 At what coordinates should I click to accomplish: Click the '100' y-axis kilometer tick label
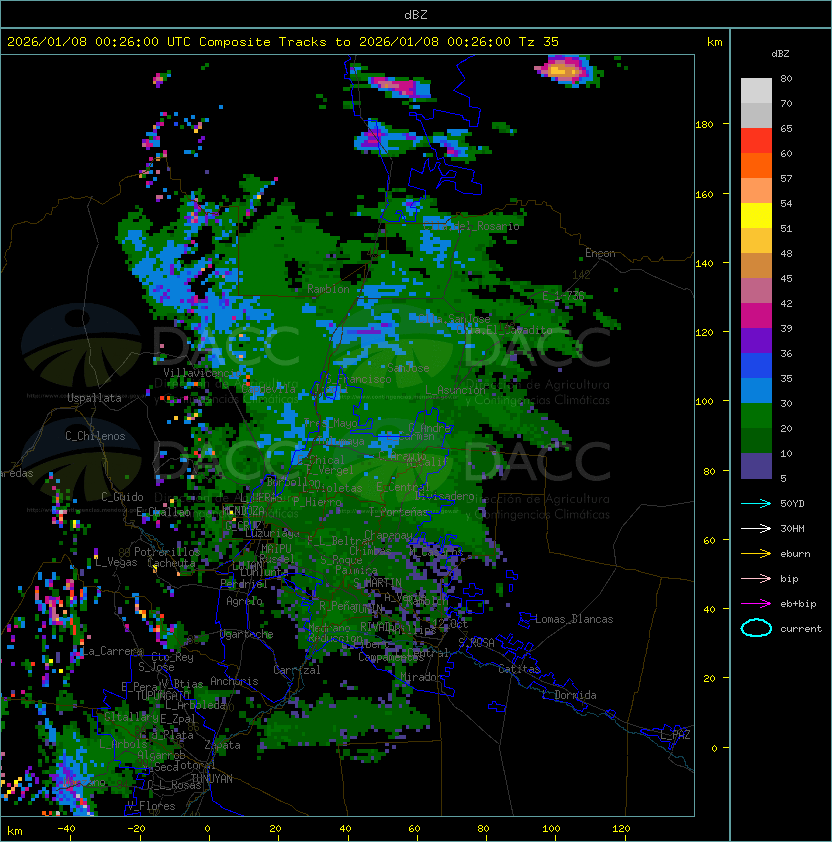[704, 401]
